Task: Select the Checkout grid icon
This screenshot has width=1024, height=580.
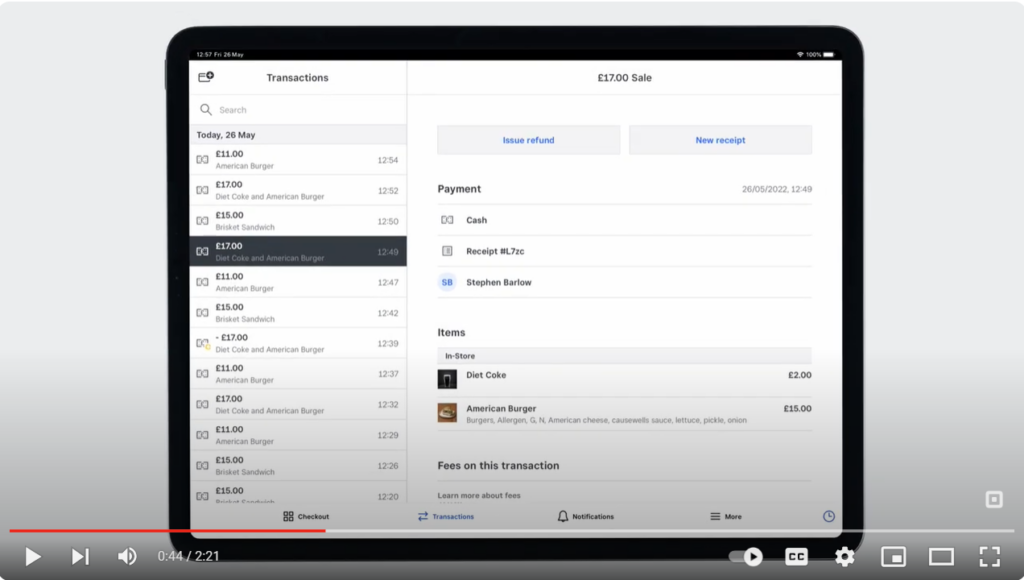Action: [288, 515]
